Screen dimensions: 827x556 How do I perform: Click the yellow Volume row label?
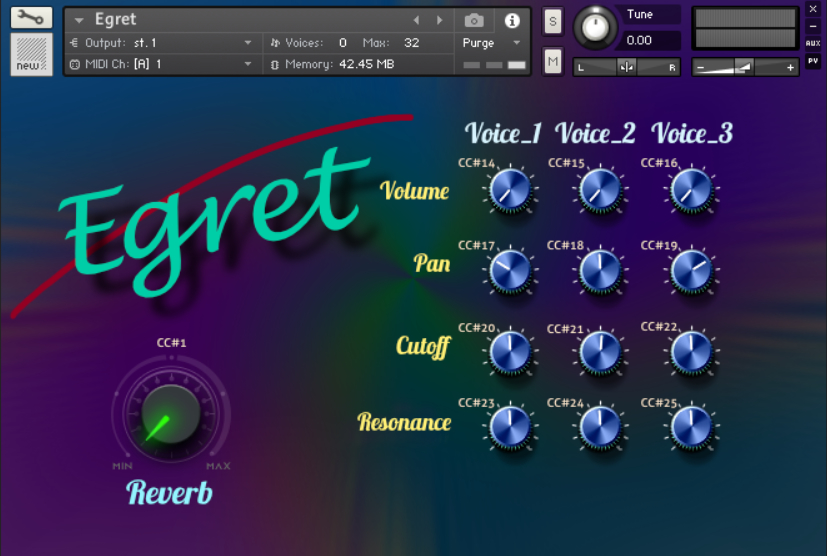[x=415, y=190]
